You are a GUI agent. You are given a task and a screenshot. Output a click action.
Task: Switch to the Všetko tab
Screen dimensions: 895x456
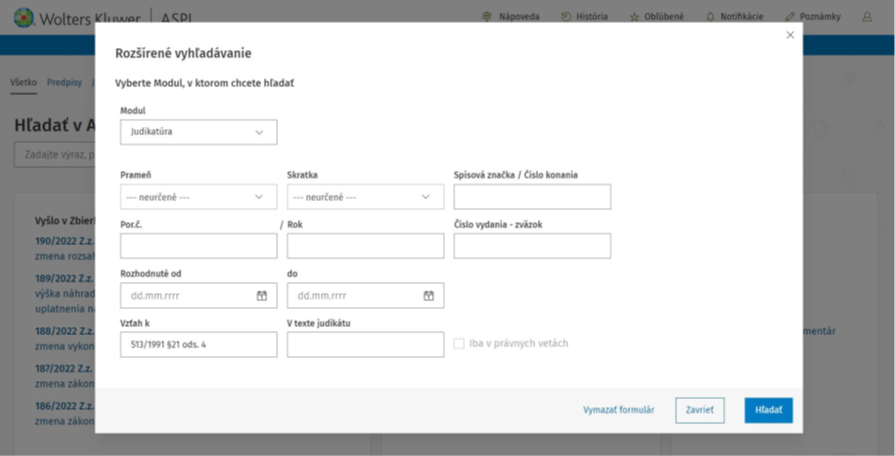pyautogui.click(x=23, y=82)
